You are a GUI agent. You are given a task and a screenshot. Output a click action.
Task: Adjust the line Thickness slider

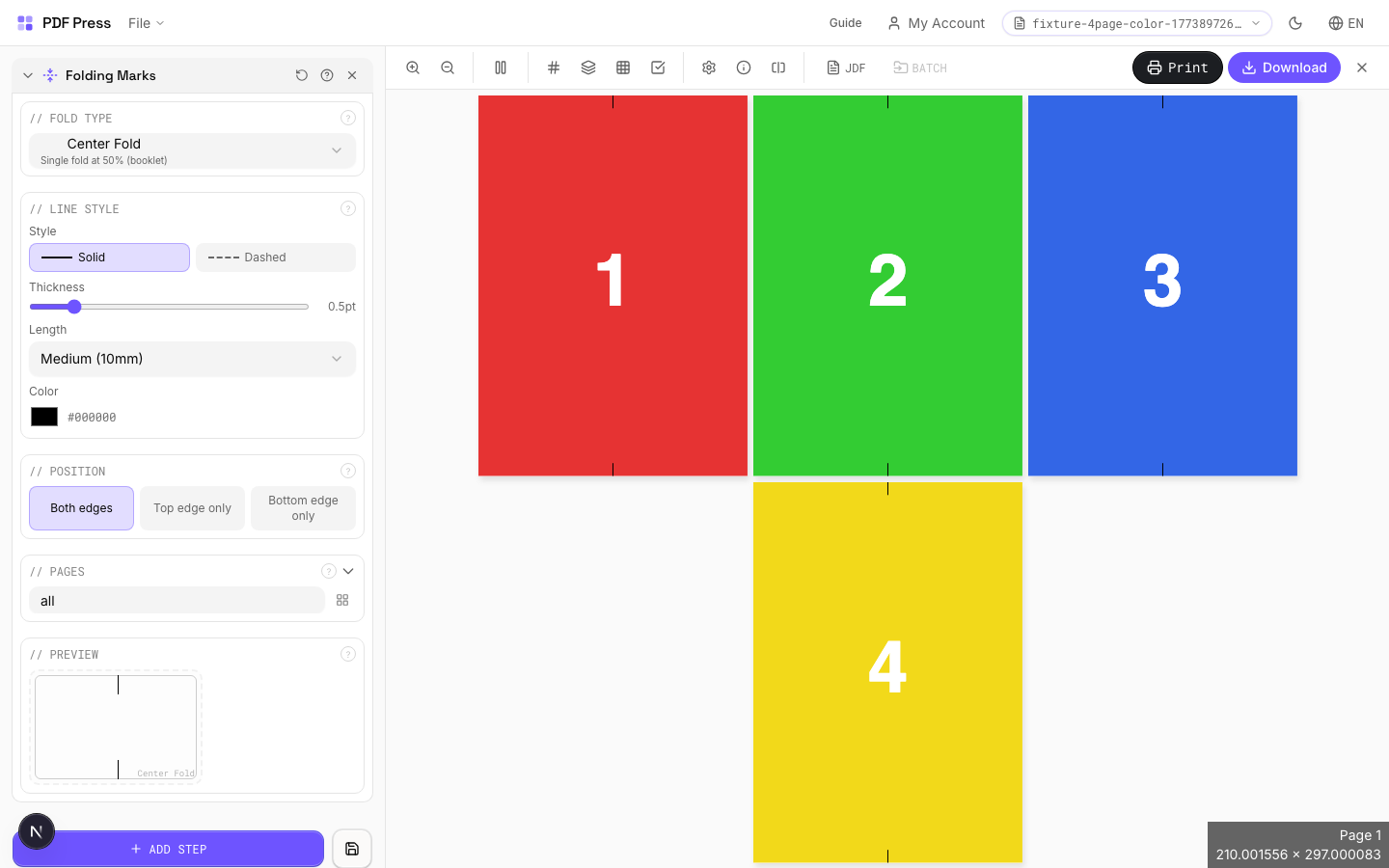click(x=75, y=307)
